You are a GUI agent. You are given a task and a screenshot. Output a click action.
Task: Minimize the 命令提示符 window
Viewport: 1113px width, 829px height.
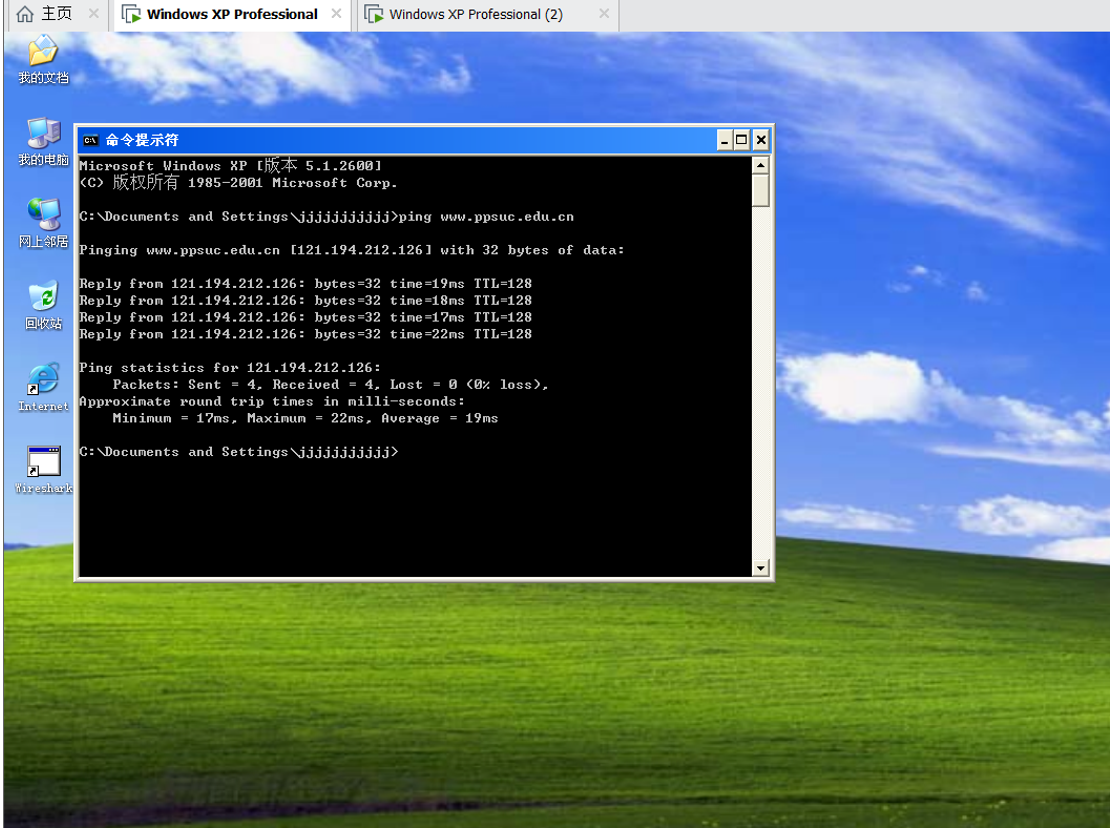click(724, 140)
